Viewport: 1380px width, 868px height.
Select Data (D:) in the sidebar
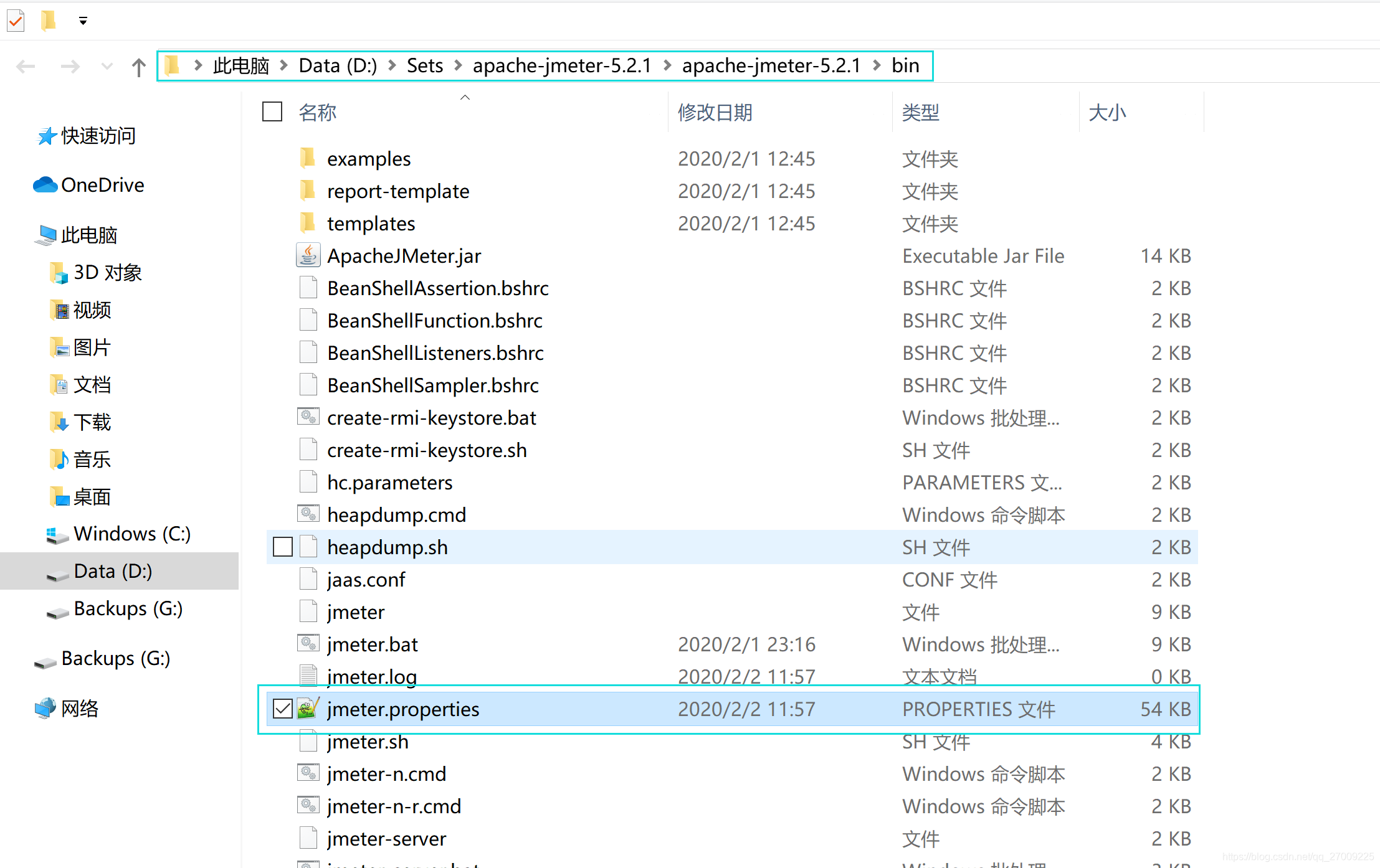[120, 571]
